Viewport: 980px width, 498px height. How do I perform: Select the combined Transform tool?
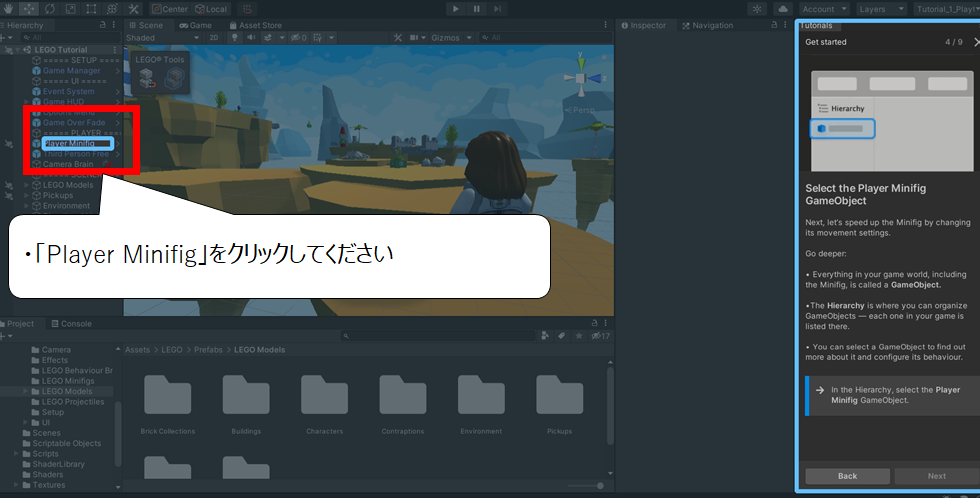click(112, 9)
